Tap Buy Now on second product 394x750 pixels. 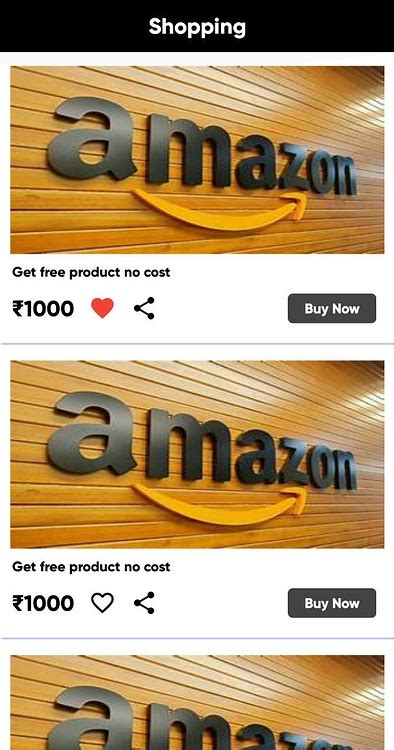tap(332, 603)
